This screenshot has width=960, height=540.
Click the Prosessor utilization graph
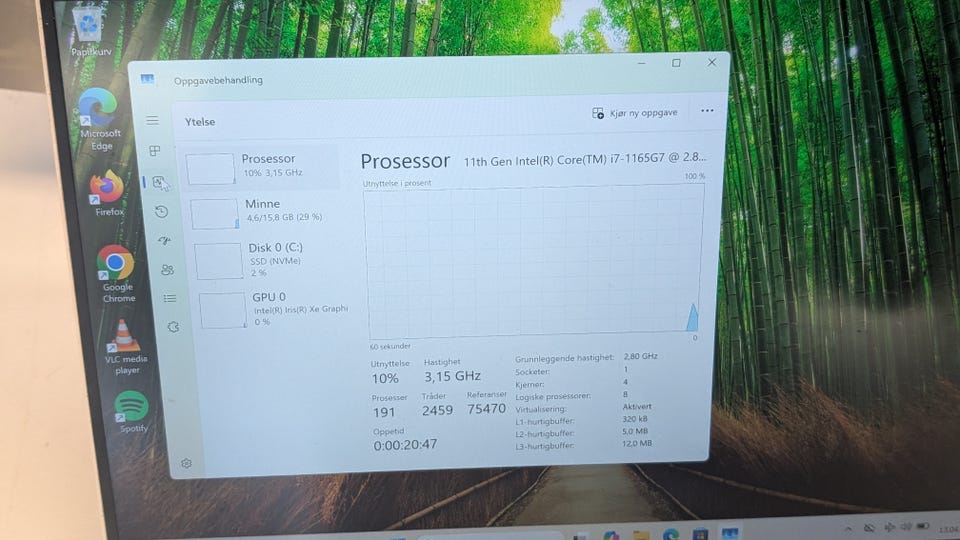tap(534, 261)
